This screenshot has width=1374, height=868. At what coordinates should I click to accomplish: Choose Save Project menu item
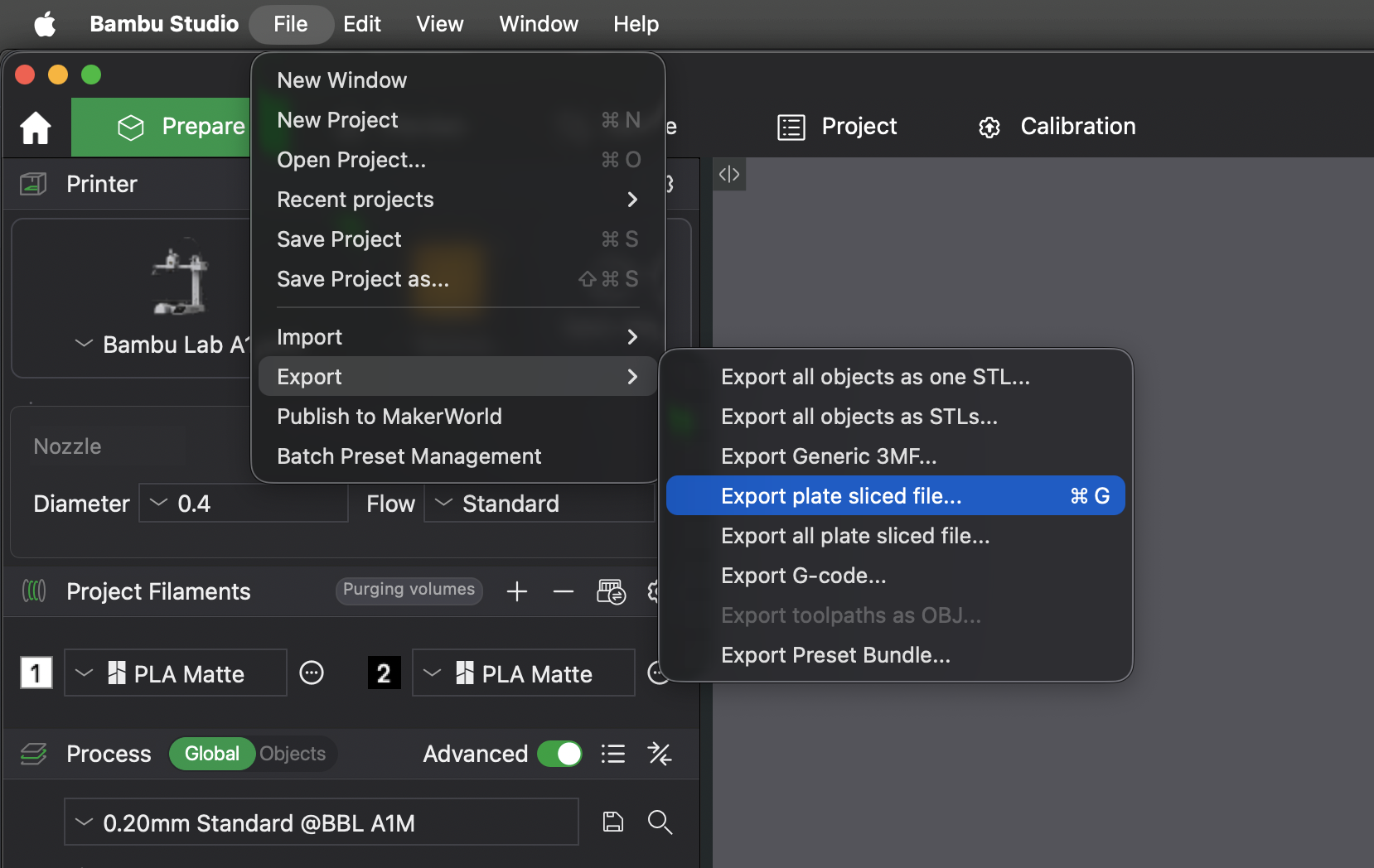[458, 239]
